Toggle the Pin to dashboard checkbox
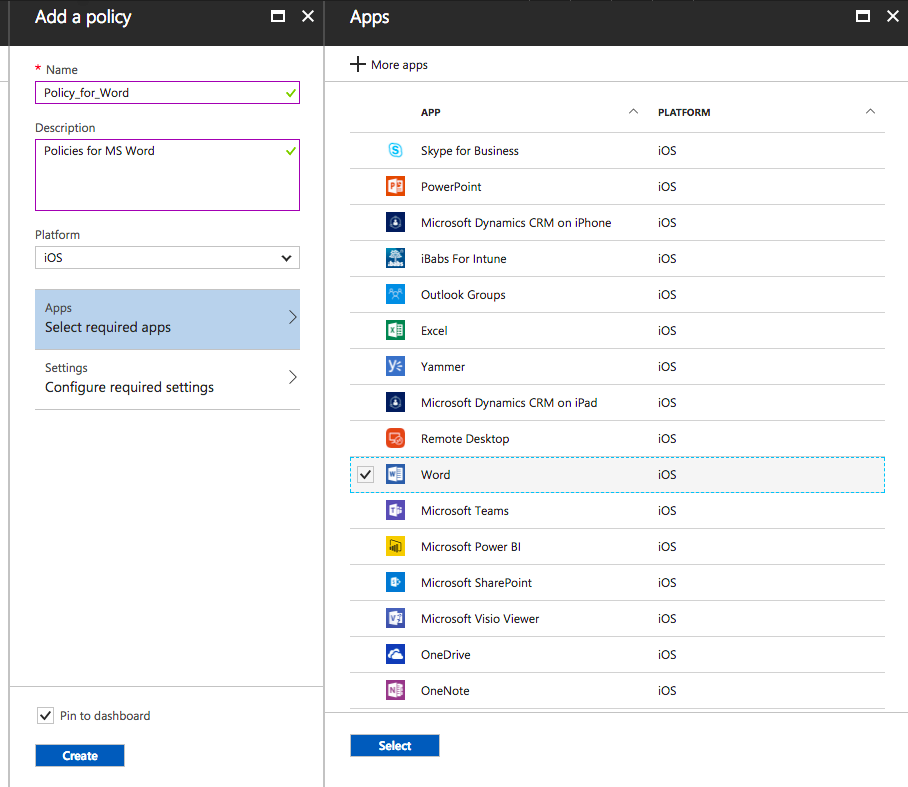 [x=45, y=716]
